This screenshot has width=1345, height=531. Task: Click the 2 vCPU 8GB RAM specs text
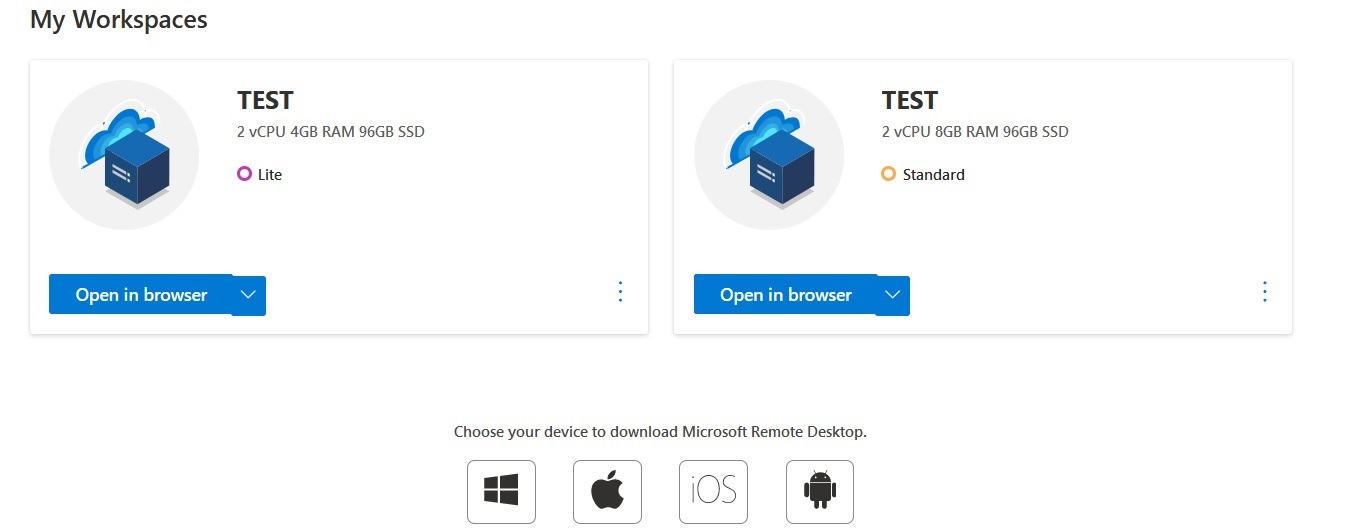975,132
